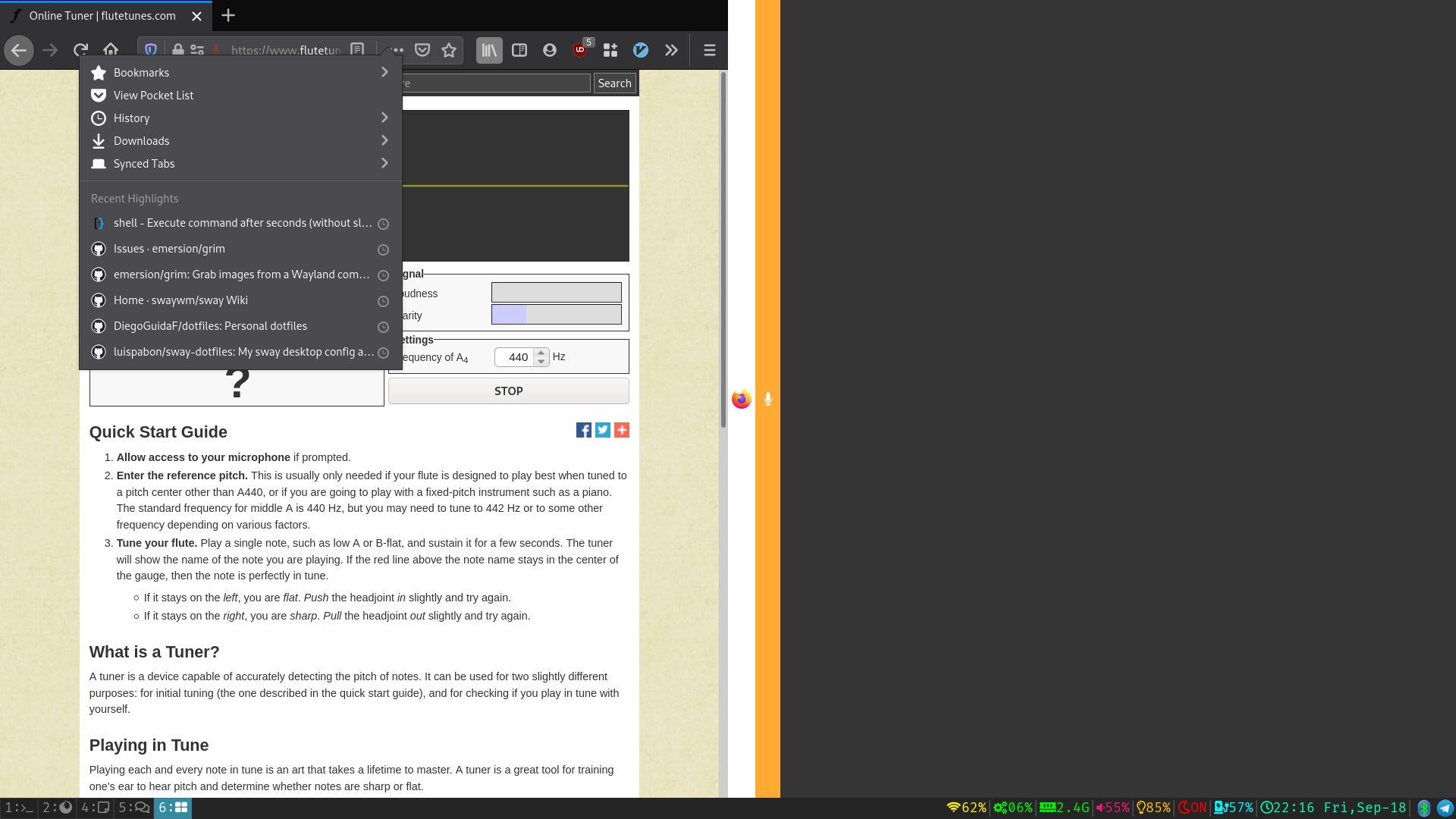The image size is (1456, 819).
Task: Click Facebook share icon
Action: pyautogui.click(x=584, y=430)
